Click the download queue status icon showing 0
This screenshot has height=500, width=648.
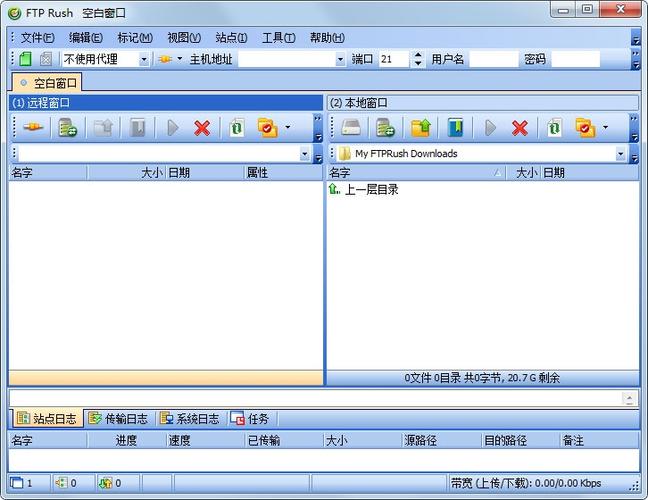pos(105,483)
